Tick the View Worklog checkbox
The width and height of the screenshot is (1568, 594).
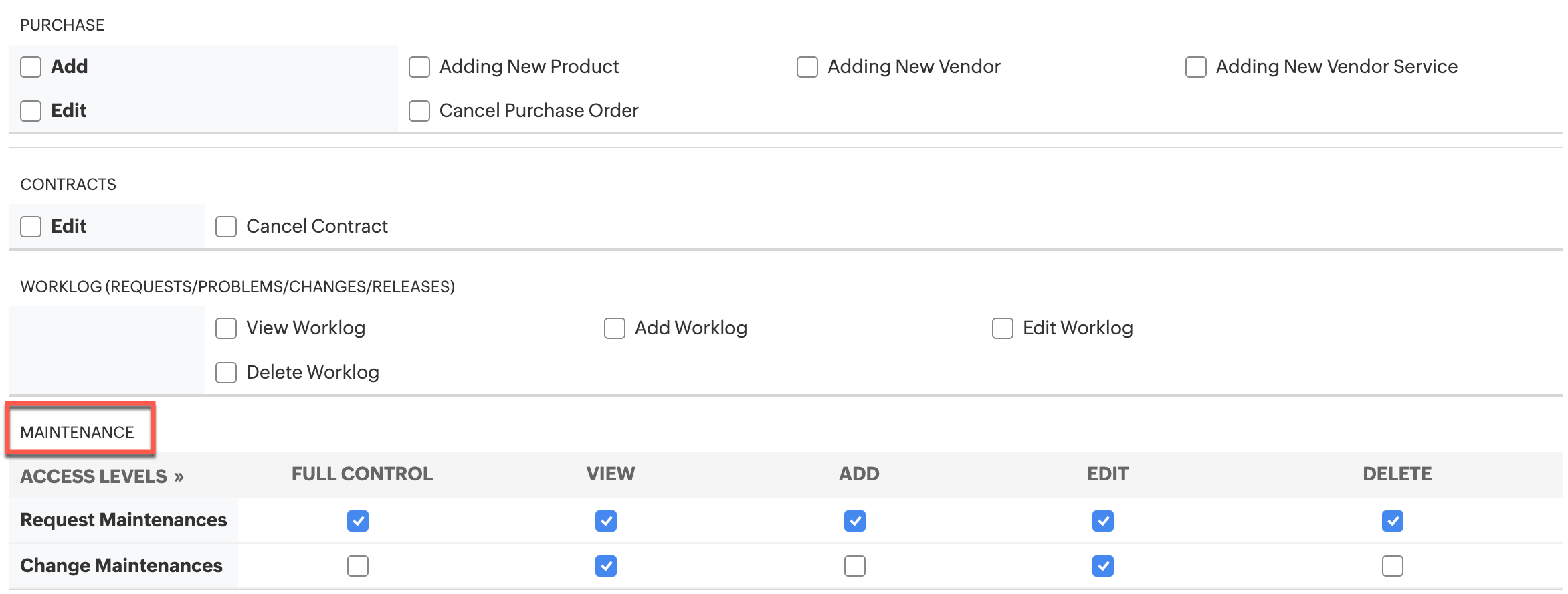click(x=226, y=328)
